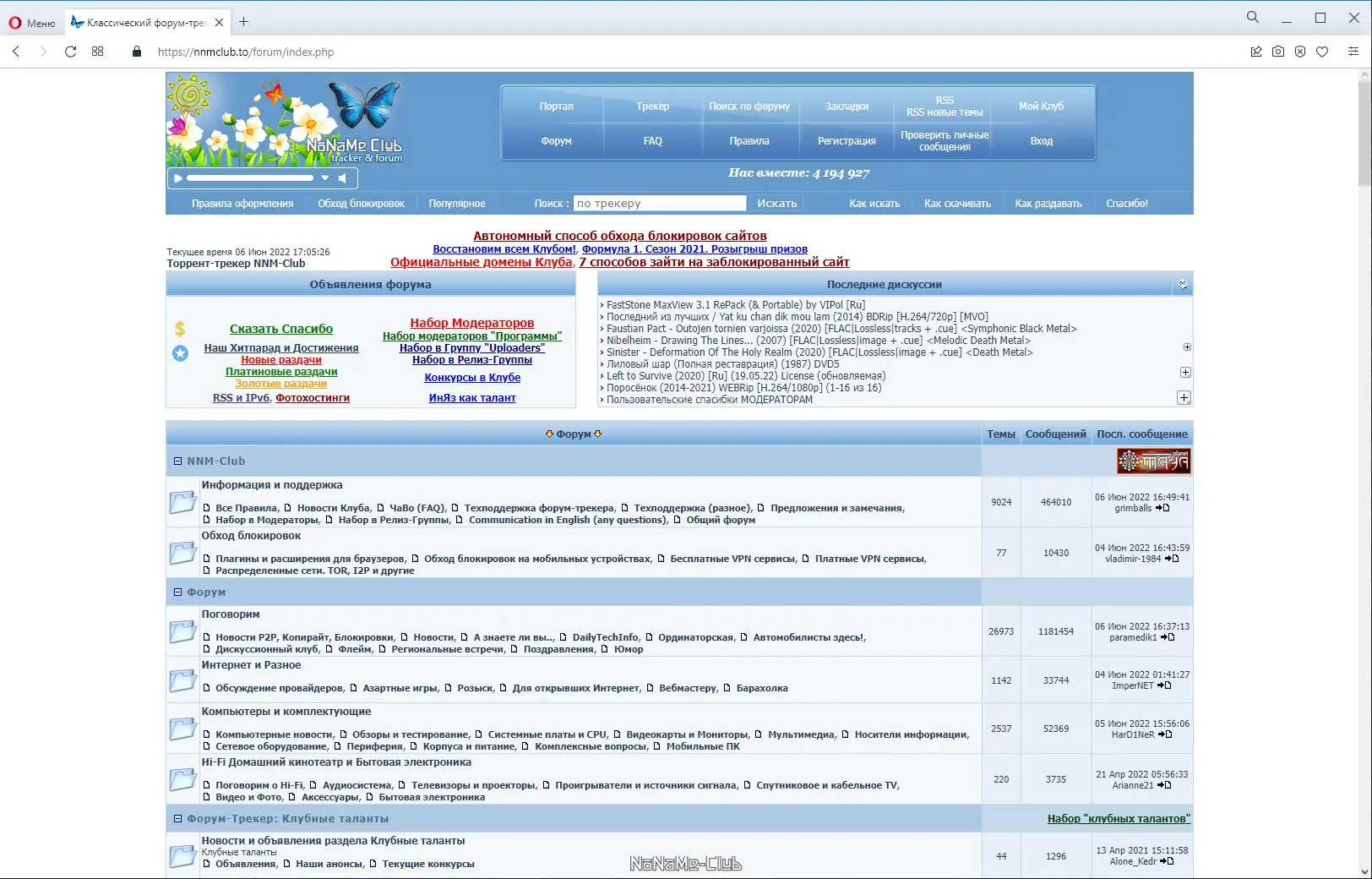The image size is (1372, 879).
Task: Open the Как скачивать link
Action: pyautogui.click(x=957, y=204)
